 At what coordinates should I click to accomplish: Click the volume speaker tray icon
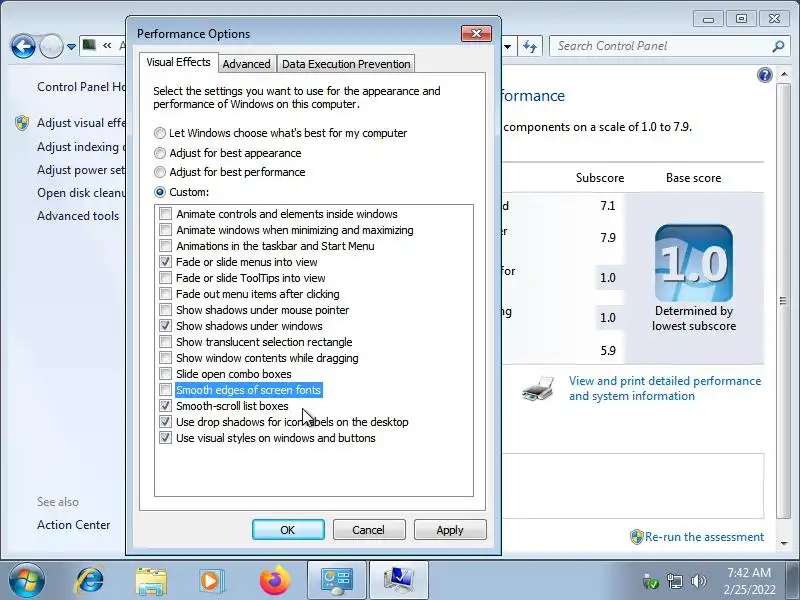click(x=698, y=581)
